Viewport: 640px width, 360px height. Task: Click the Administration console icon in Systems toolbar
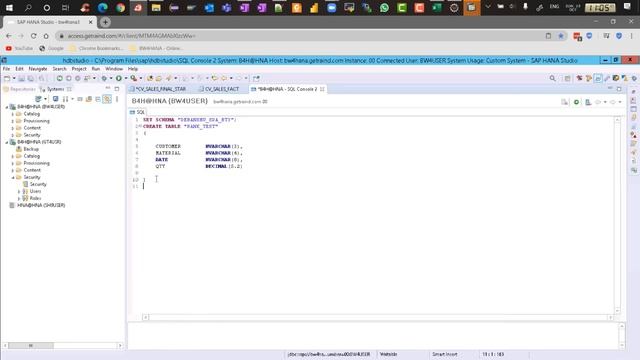pyautogui.click(x=56, y=99)
